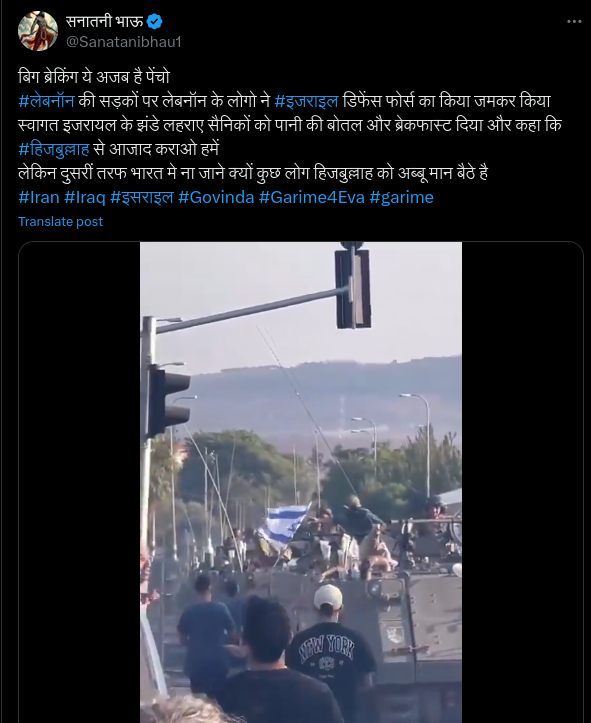Viewport: 591px width, 723px height.
Task: Open the #Govinda hashtag
Action: (216, 197)
